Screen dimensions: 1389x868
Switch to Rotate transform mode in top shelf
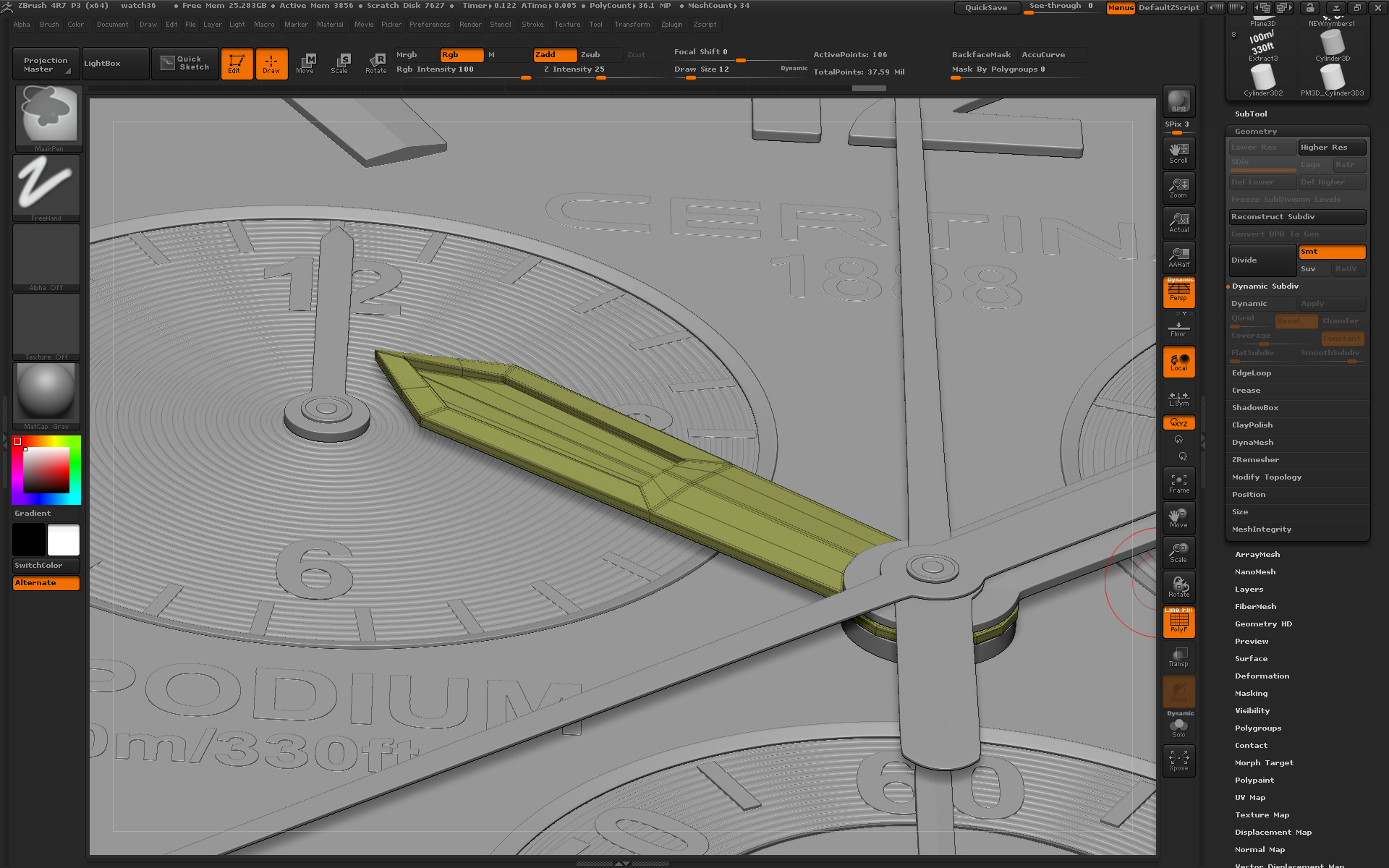click(x=375, y=64)
